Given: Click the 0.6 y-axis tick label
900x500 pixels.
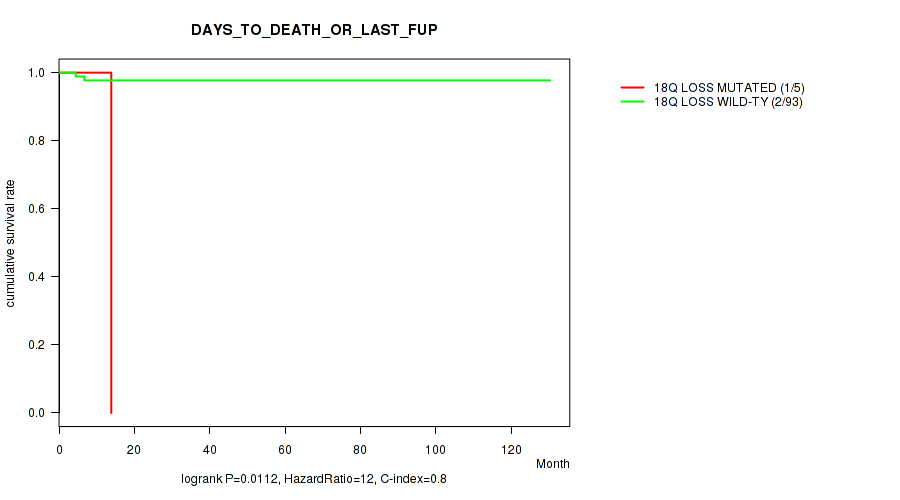Looking at the screenshot, I should (37, 209).
